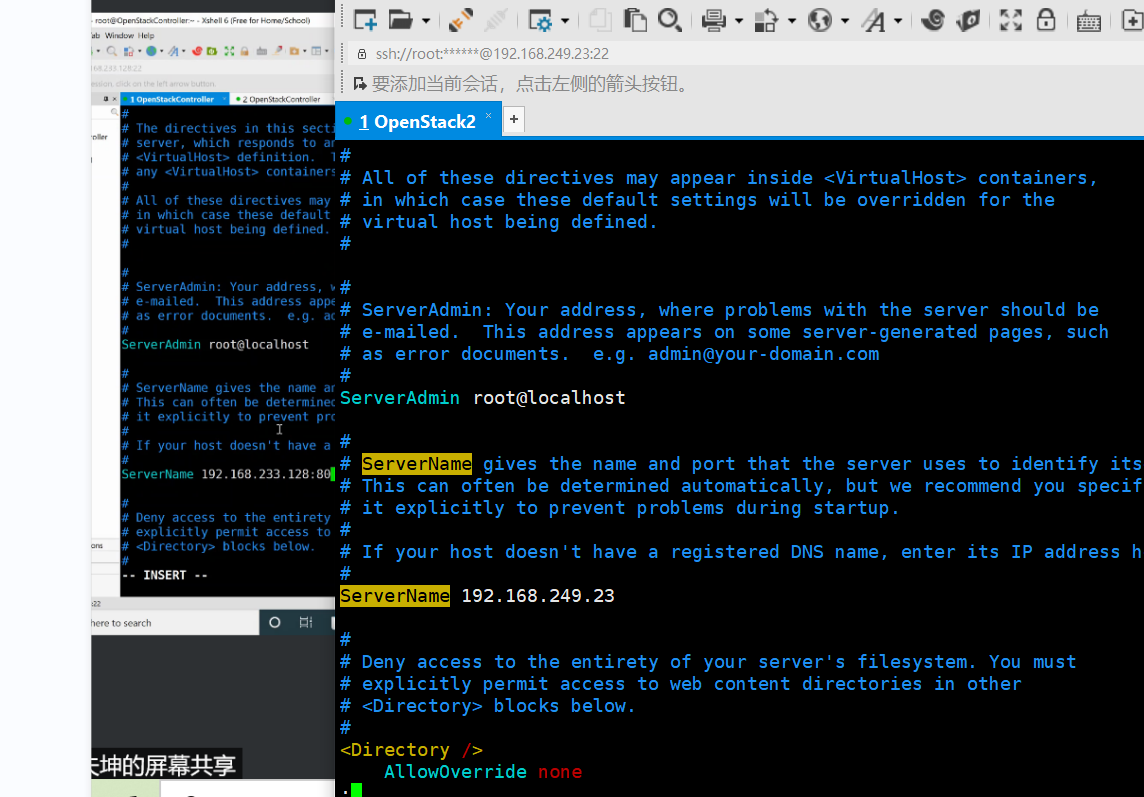Click new folder icon in background Xshell
This screenshot has height=797, width=1144.
294,51
